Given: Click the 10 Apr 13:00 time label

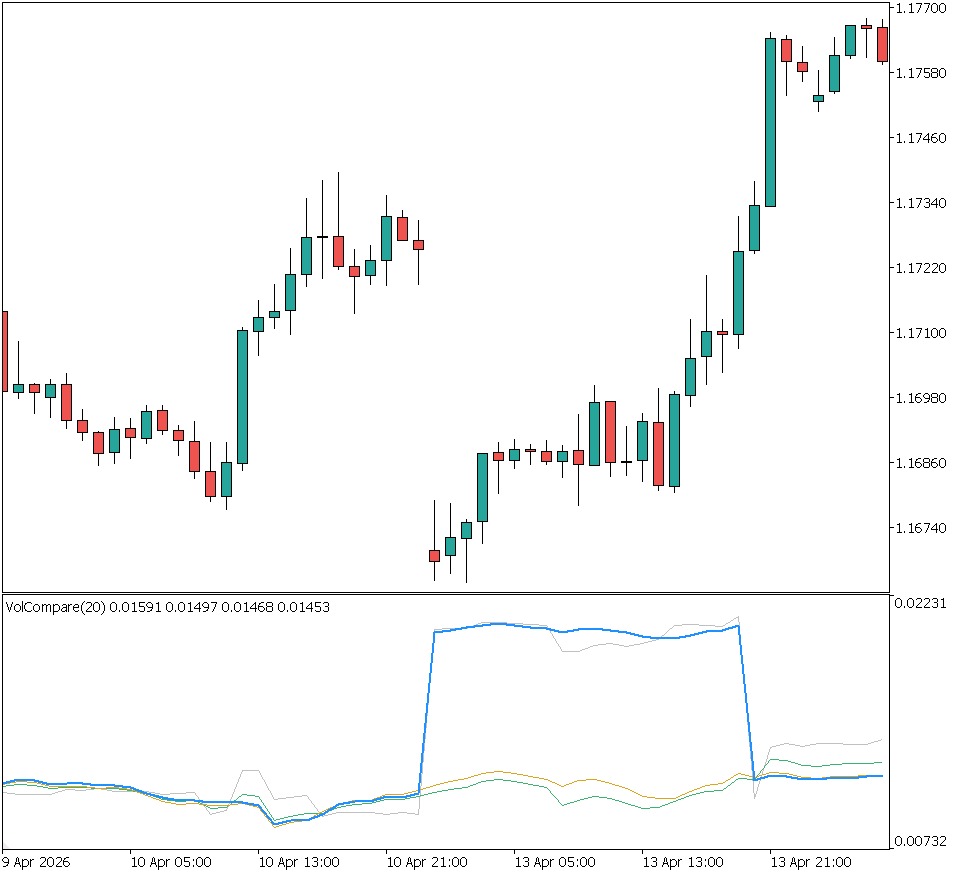Looking at the screenshot, I should tap(299, 862).
